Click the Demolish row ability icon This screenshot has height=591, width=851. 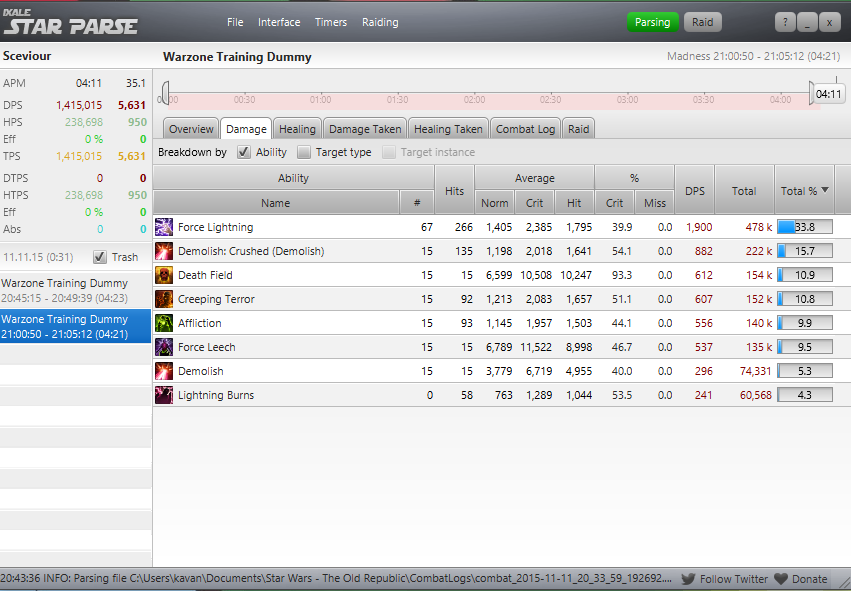[x=164, y=371]
